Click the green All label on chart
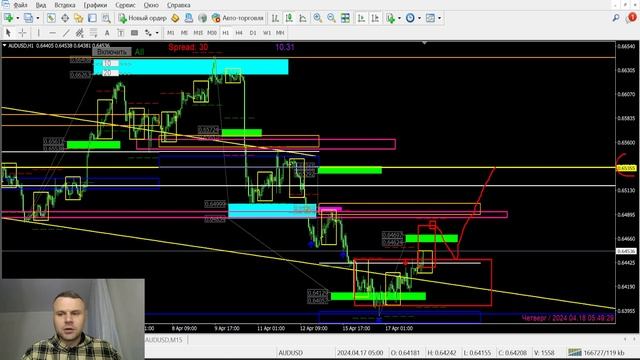Image resolution: width=640 pixels, height=360 pixels. pos(139,52)
